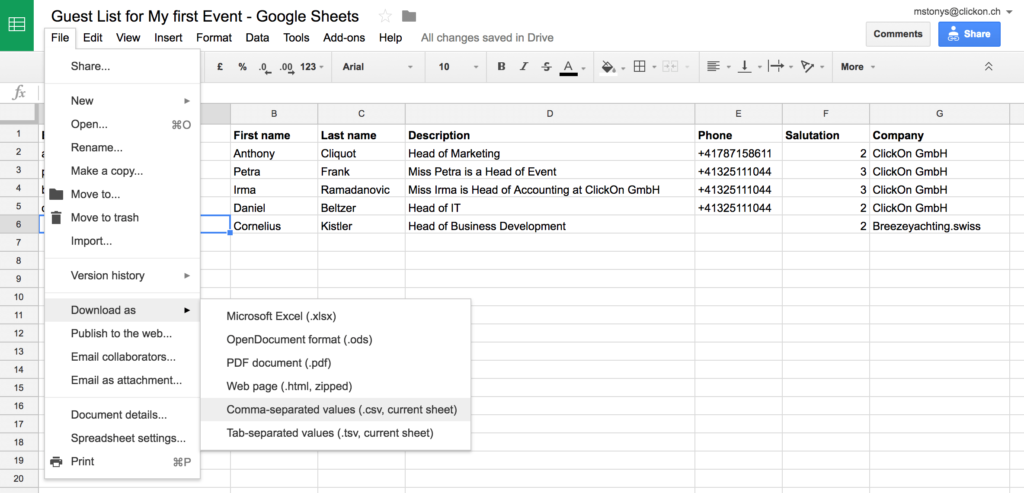Viewport: 1024px width, 493px height.
Task: Open the font size 10 dropdown
Action: click(458, 67)
